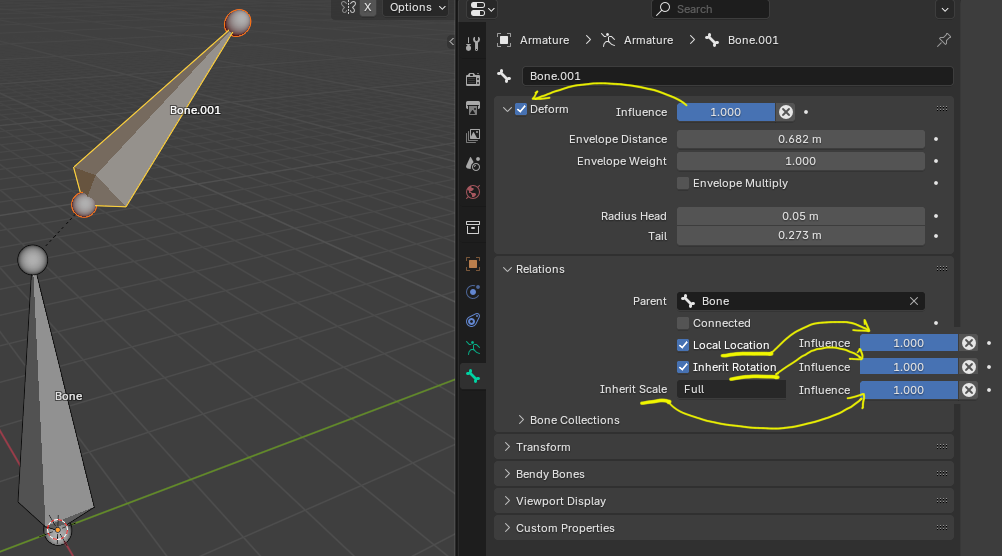Enable the Envelope Multiply checkbox
The image size is (1002, 556).
coord(683,183)
